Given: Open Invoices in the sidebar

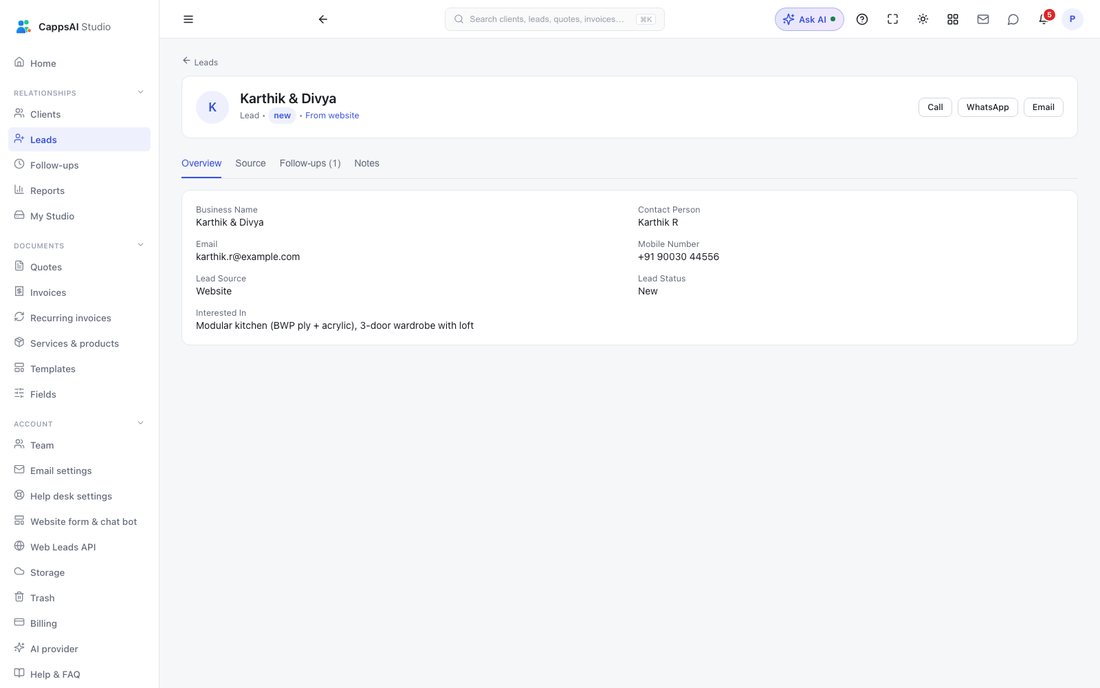Looking at the screenshot, I should coord(79,292).
